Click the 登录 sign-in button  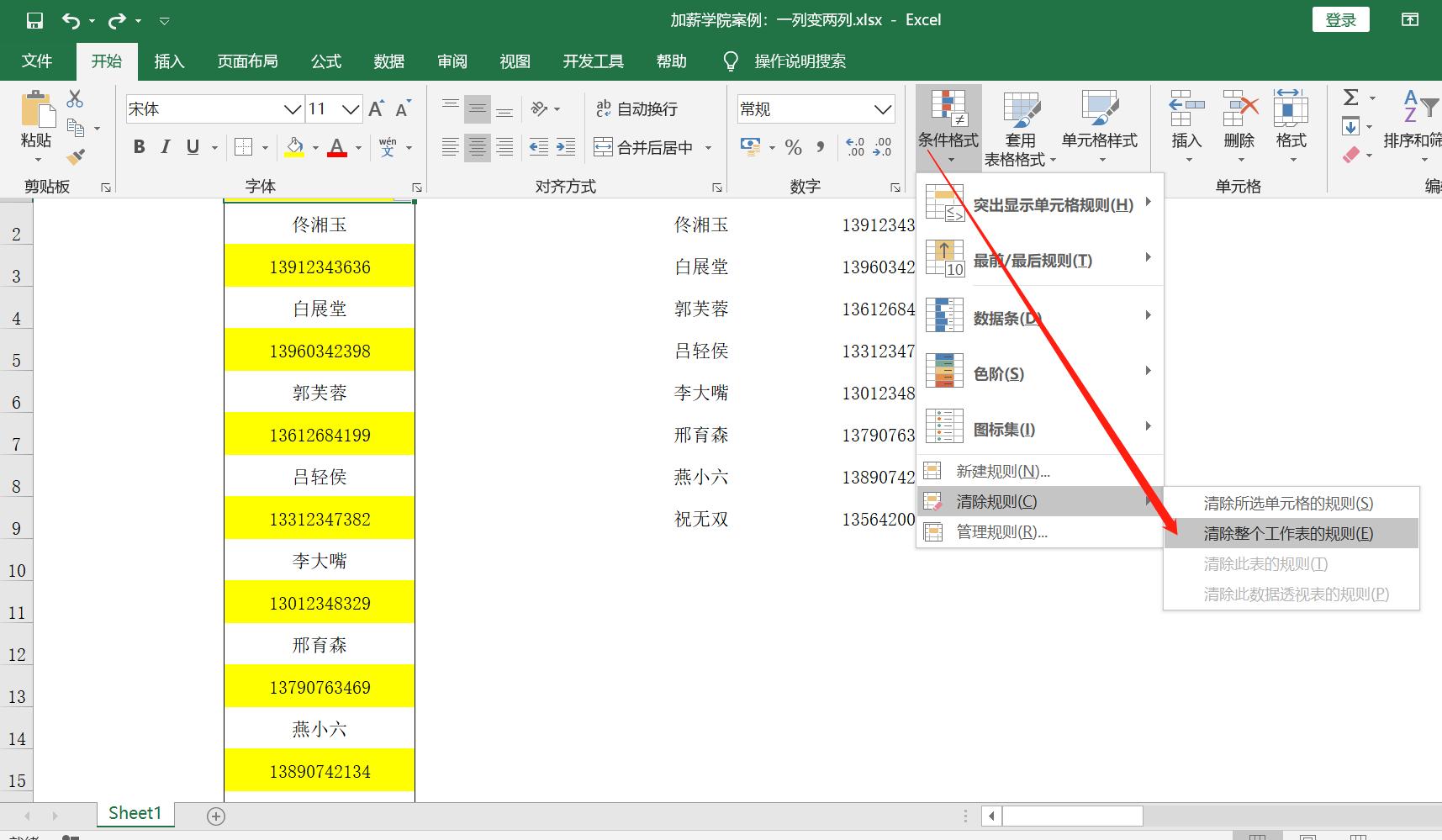(x=1340, y=18)
